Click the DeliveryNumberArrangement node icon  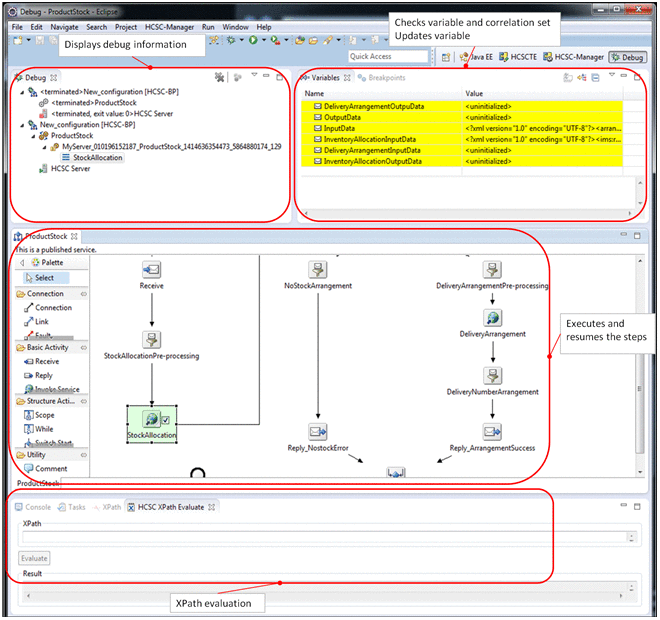[492, 375]
